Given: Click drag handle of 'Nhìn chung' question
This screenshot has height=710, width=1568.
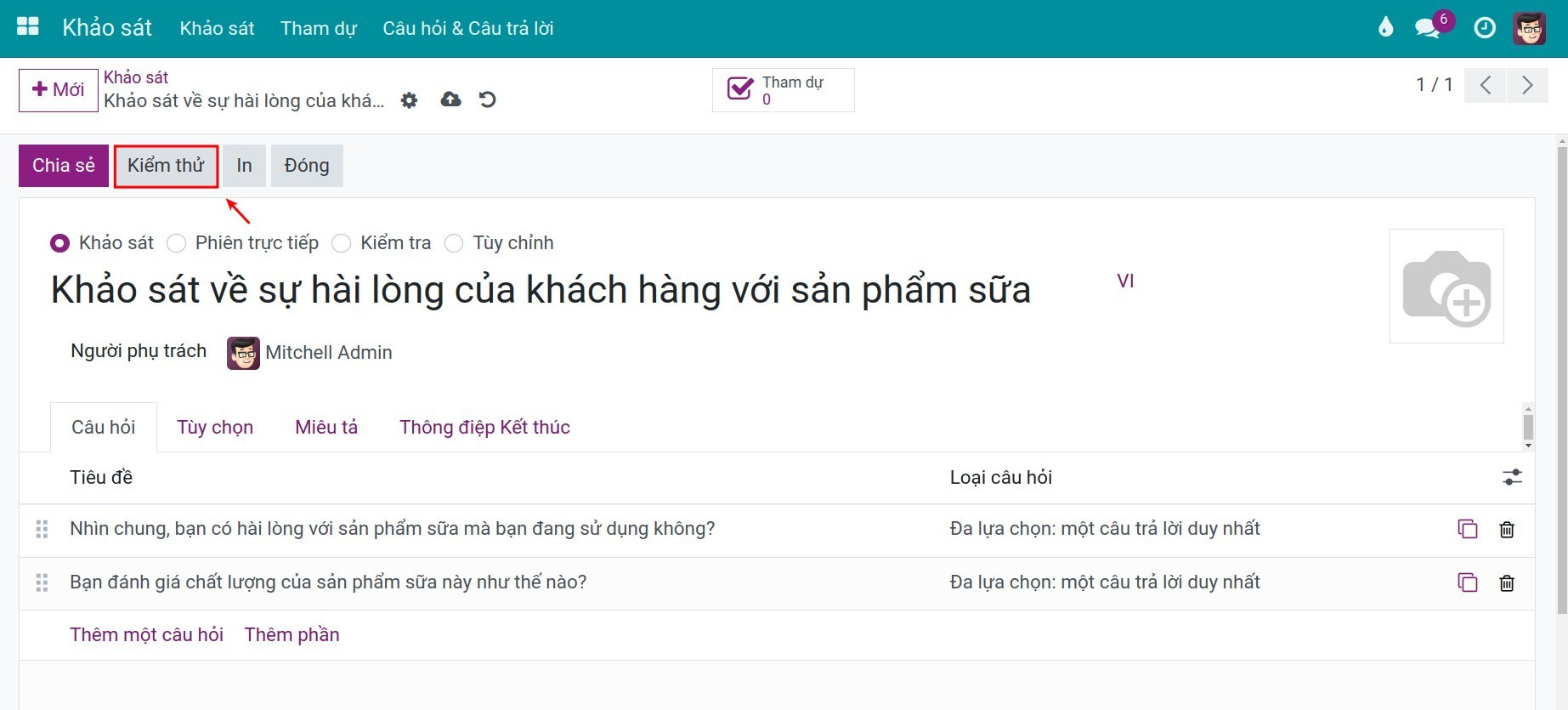Looking at the screenshot, I should pos(42,529).
